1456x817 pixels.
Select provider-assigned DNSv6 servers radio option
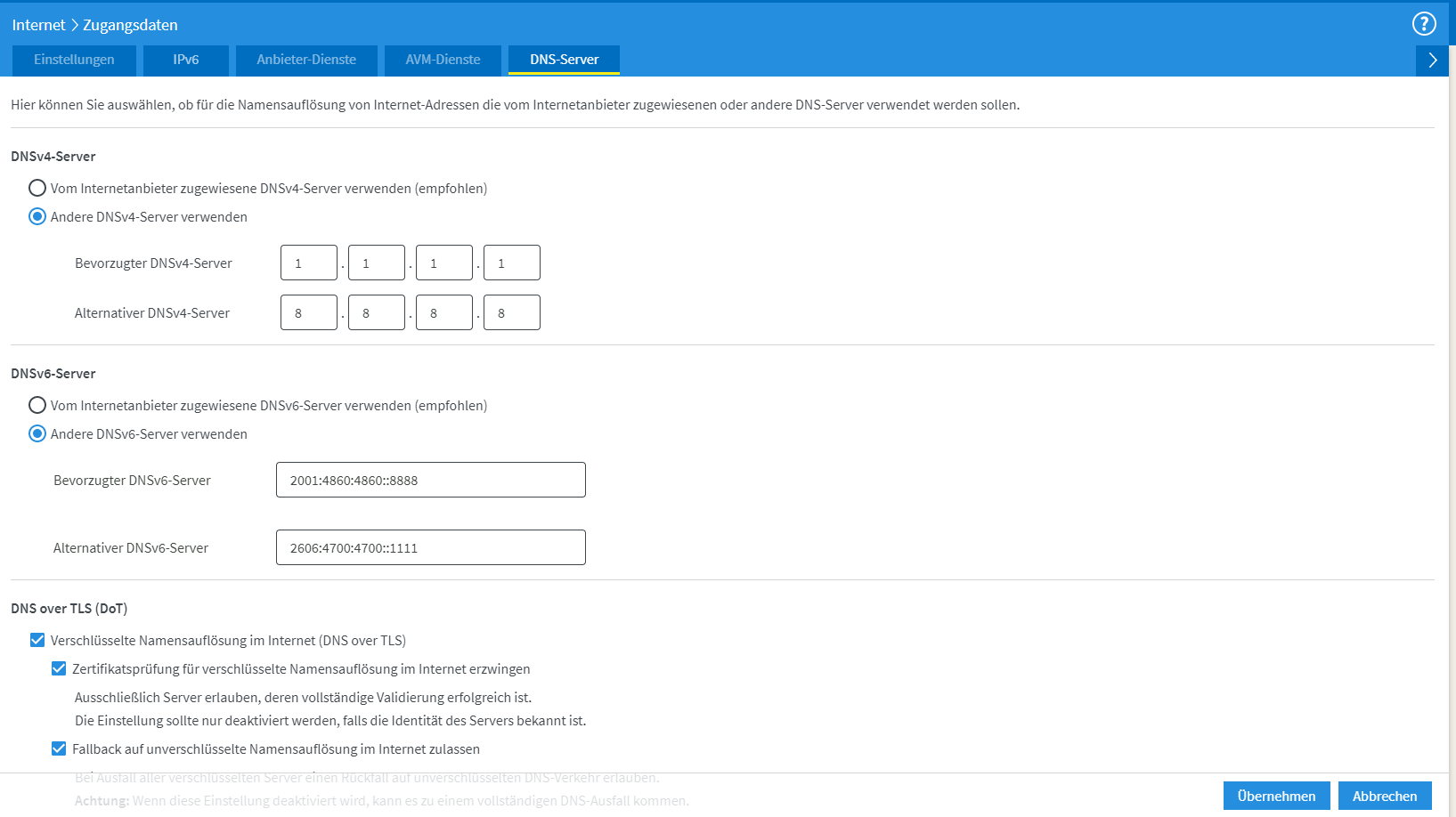click(37, 405)
